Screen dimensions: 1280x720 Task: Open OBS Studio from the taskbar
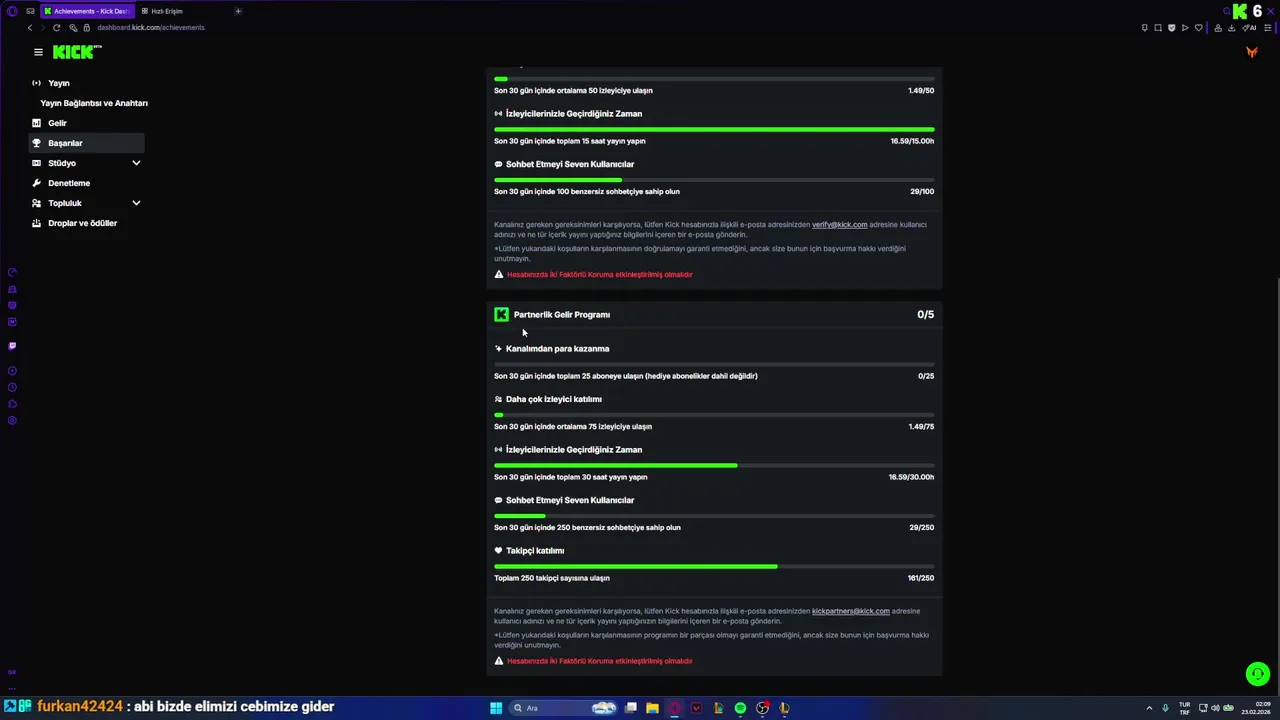763,708
